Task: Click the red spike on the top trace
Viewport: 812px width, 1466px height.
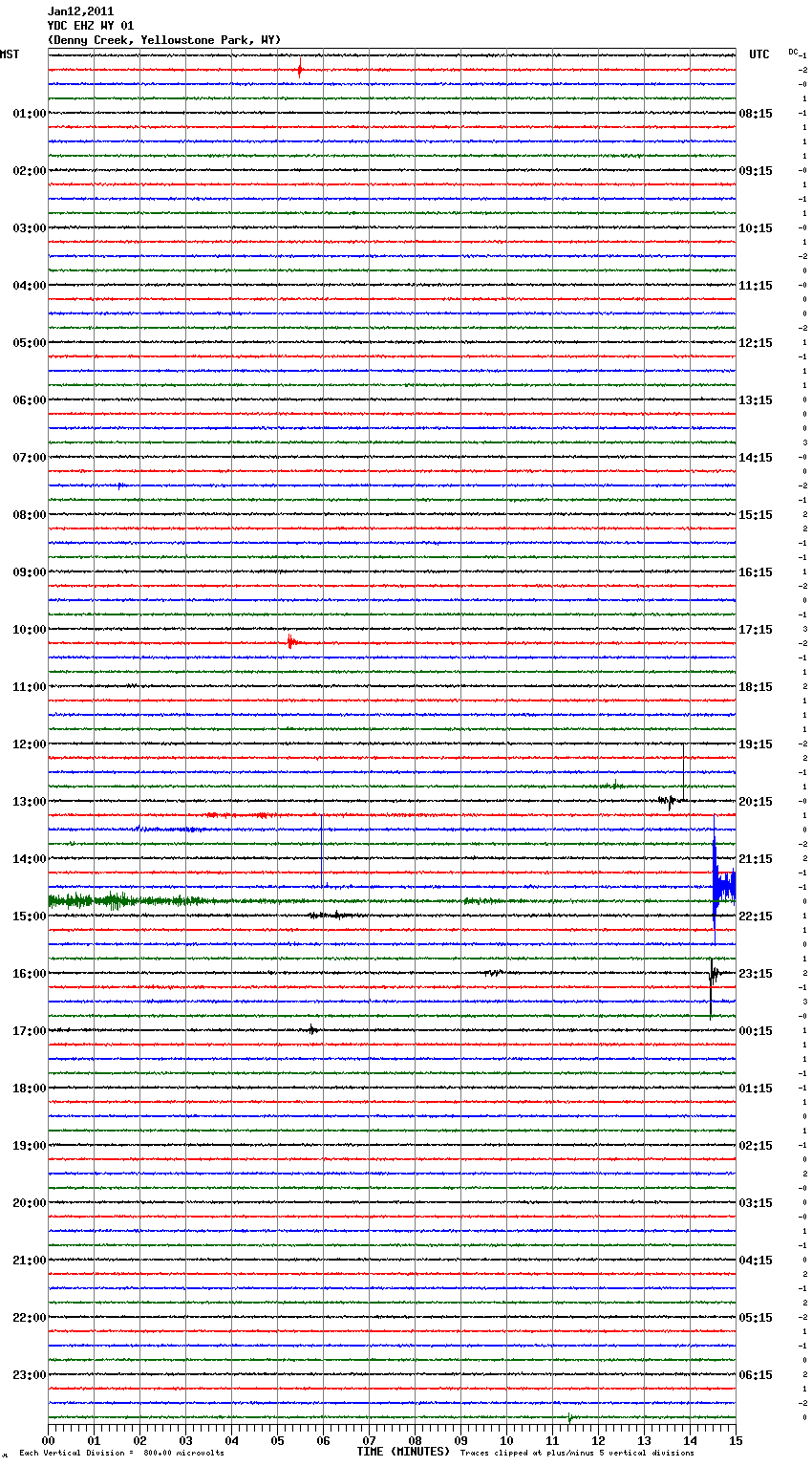Action: click(x=300, y=69)
